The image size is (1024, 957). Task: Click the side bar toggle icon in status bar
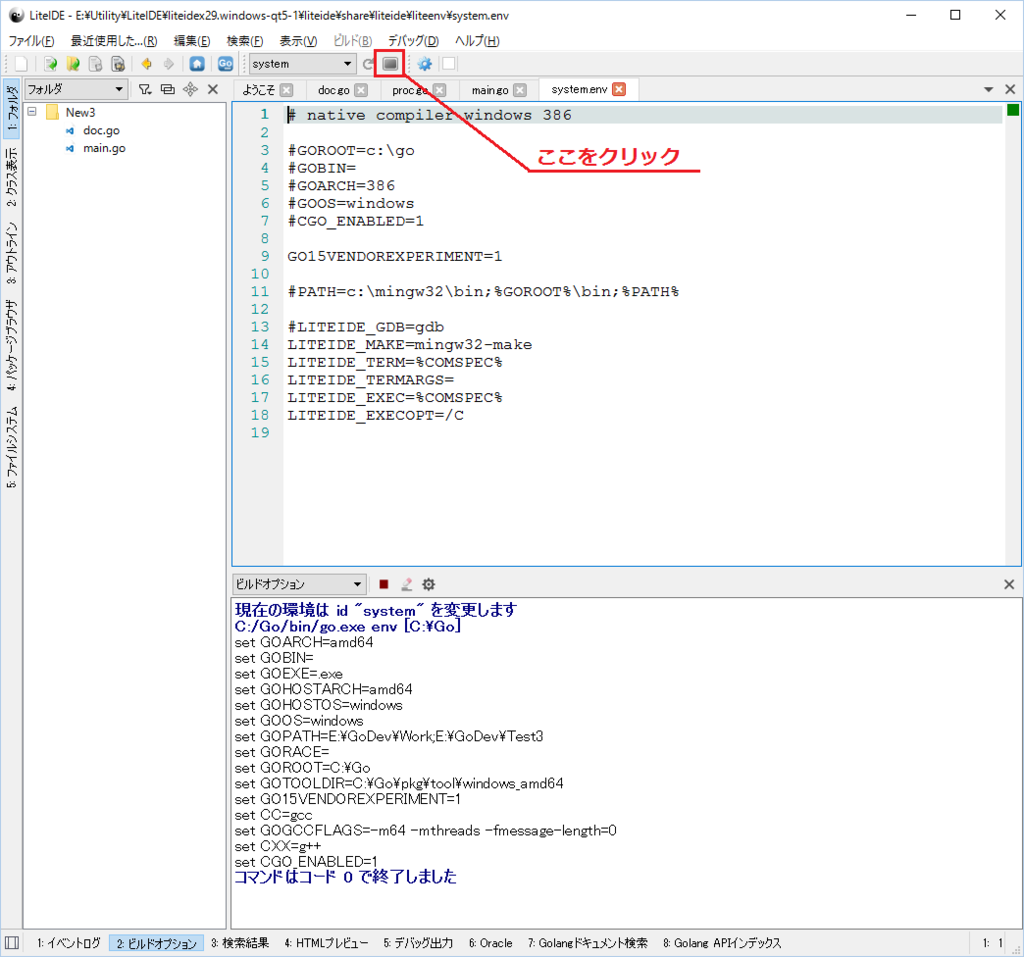[12, 943]
